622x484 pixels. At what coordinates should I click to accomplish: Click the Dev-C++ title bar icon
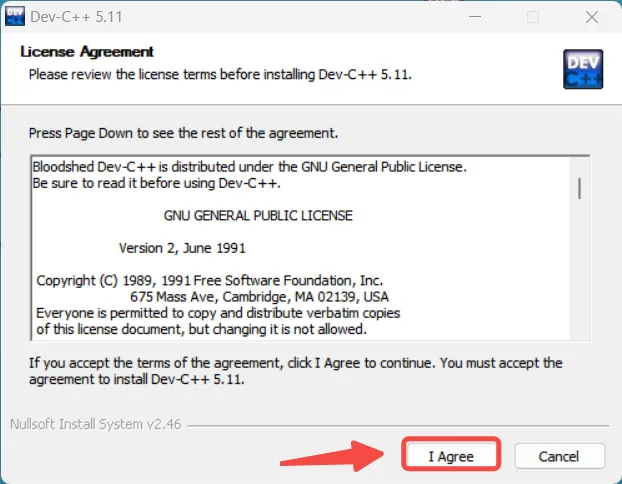click(x=15, y=16)
